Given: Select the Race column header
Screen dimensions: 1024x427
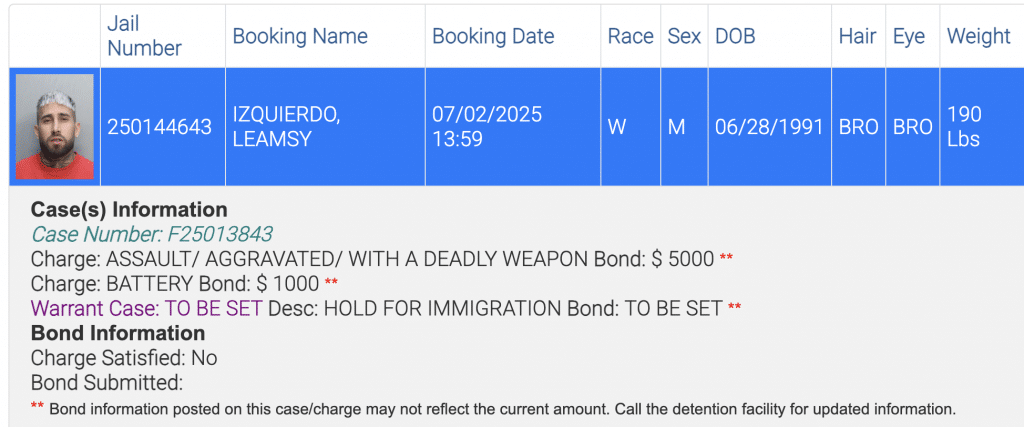Looking at the screenshot, I should pos(630,37).
